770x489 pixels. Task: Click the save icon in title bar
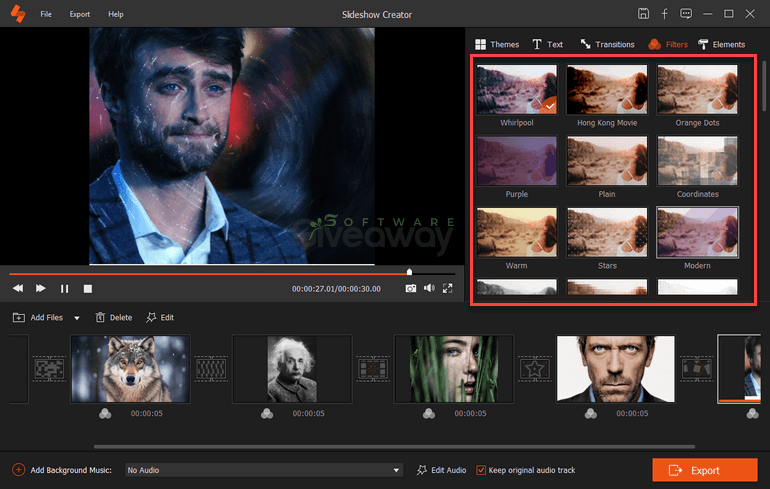[x=643, y=14]
